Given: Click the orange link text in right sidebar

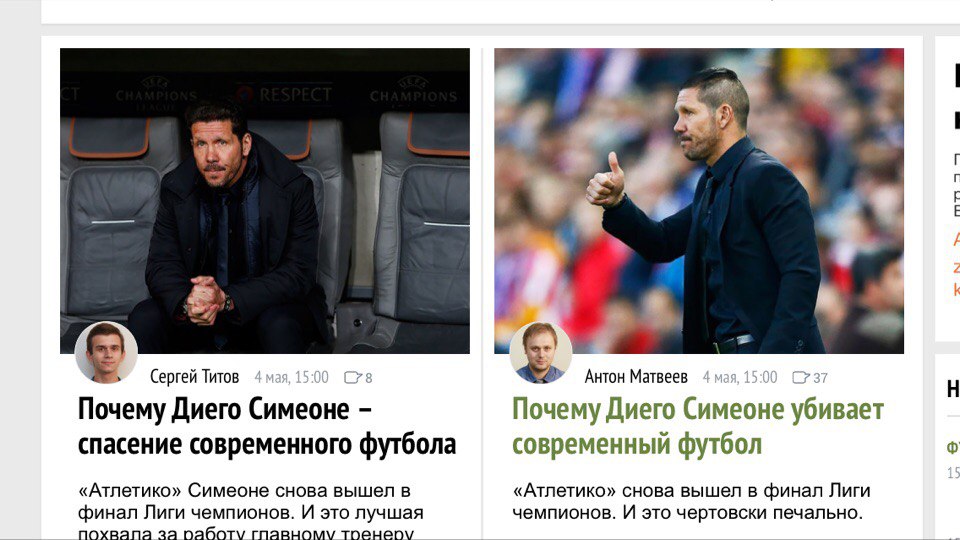Looking at the screenshot, I should pyautogui.click(x=956, y=264).
